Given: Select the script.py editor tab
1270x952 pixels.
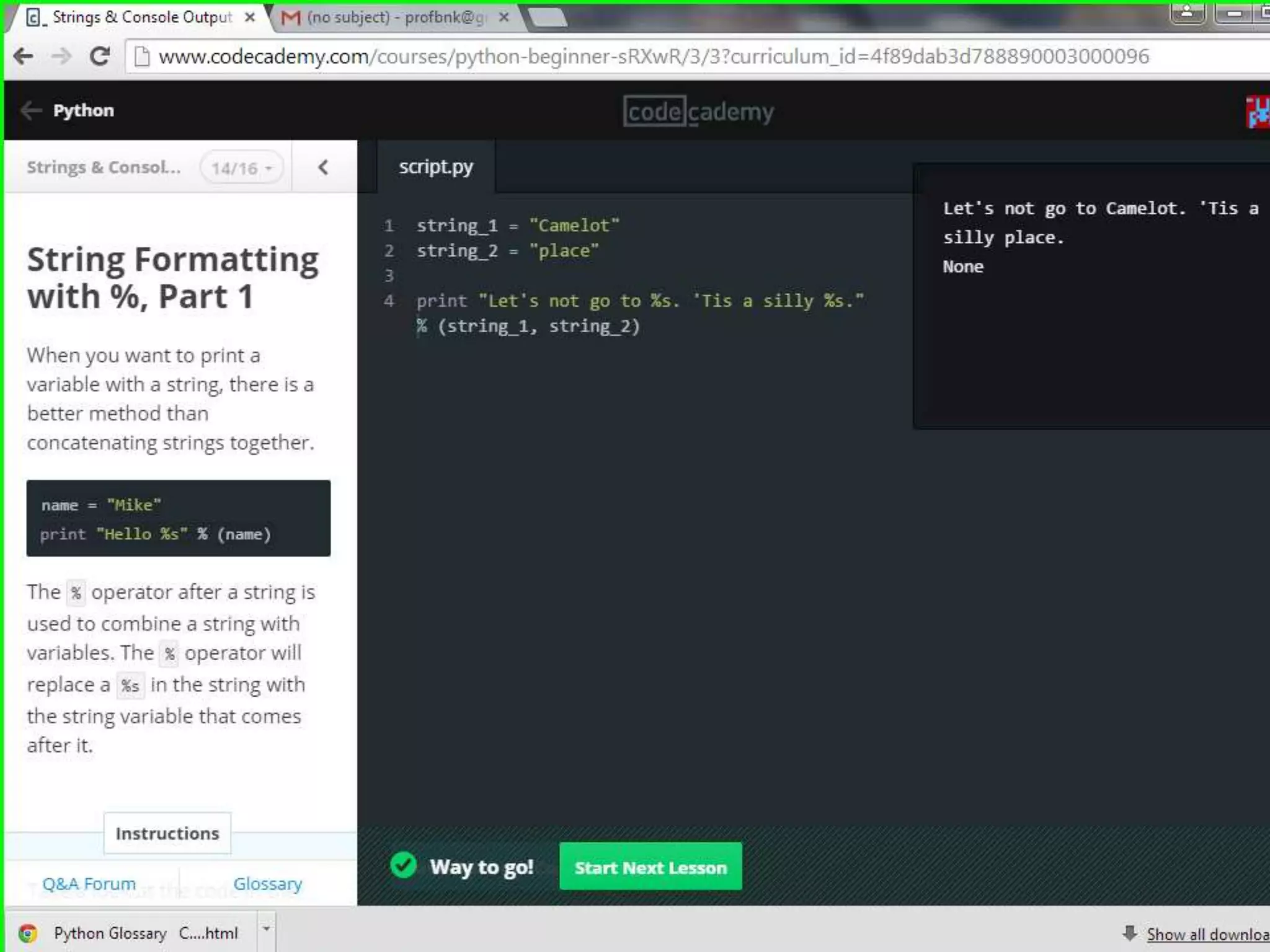Looking at the screenshot, I should [435, 167].
